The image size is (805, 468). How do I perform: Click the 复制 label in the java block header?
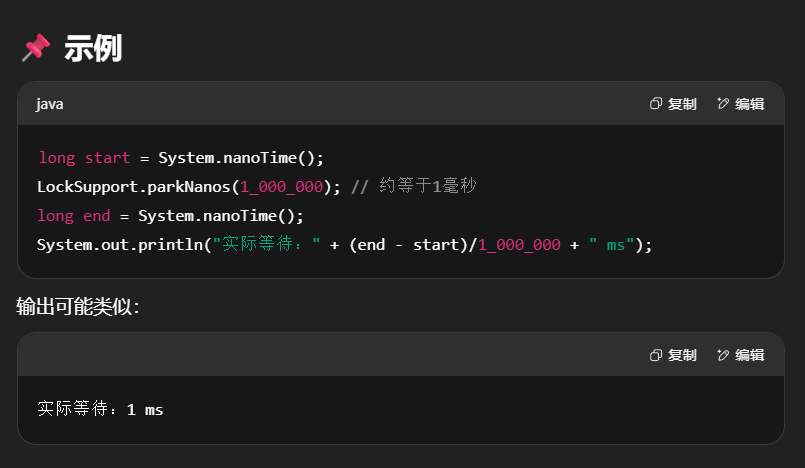682,104
